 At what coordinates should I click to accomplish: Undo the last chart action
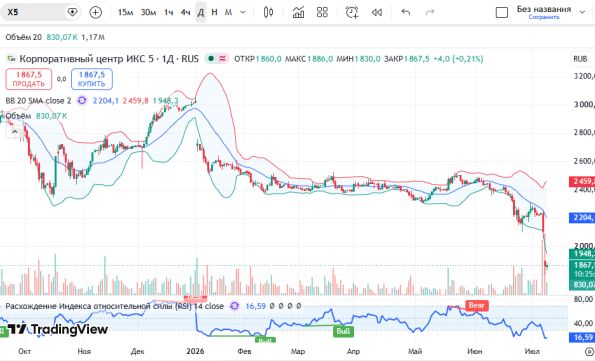[406, 12]
